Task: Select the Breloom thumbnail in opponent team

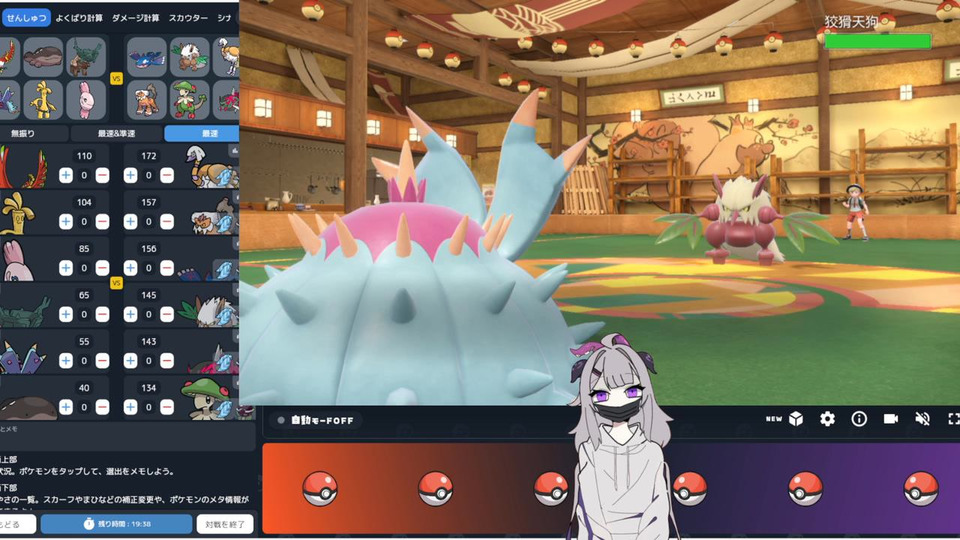Action: 189,100
